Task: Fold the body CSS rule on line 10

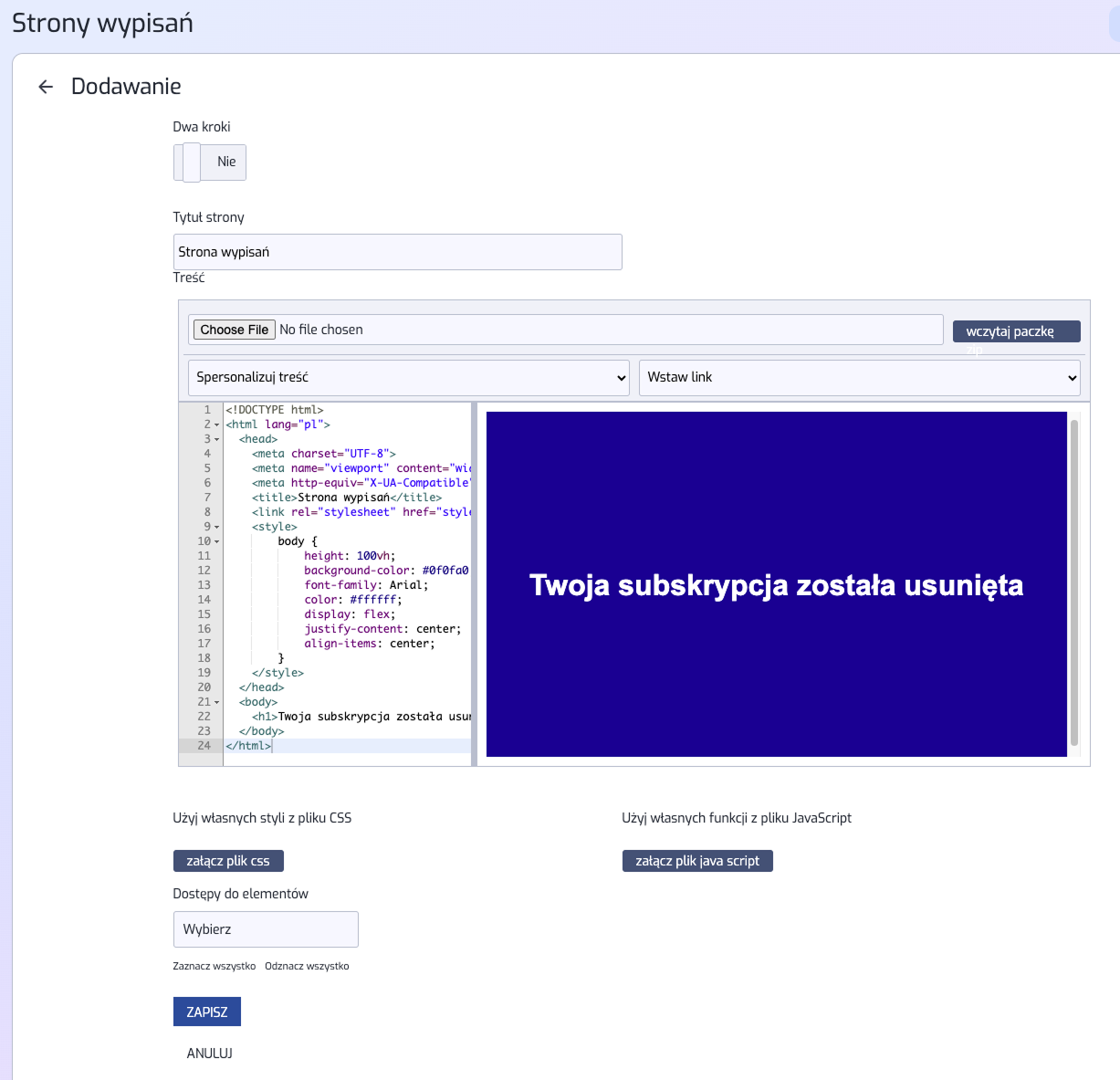Action: coord(217,542)
